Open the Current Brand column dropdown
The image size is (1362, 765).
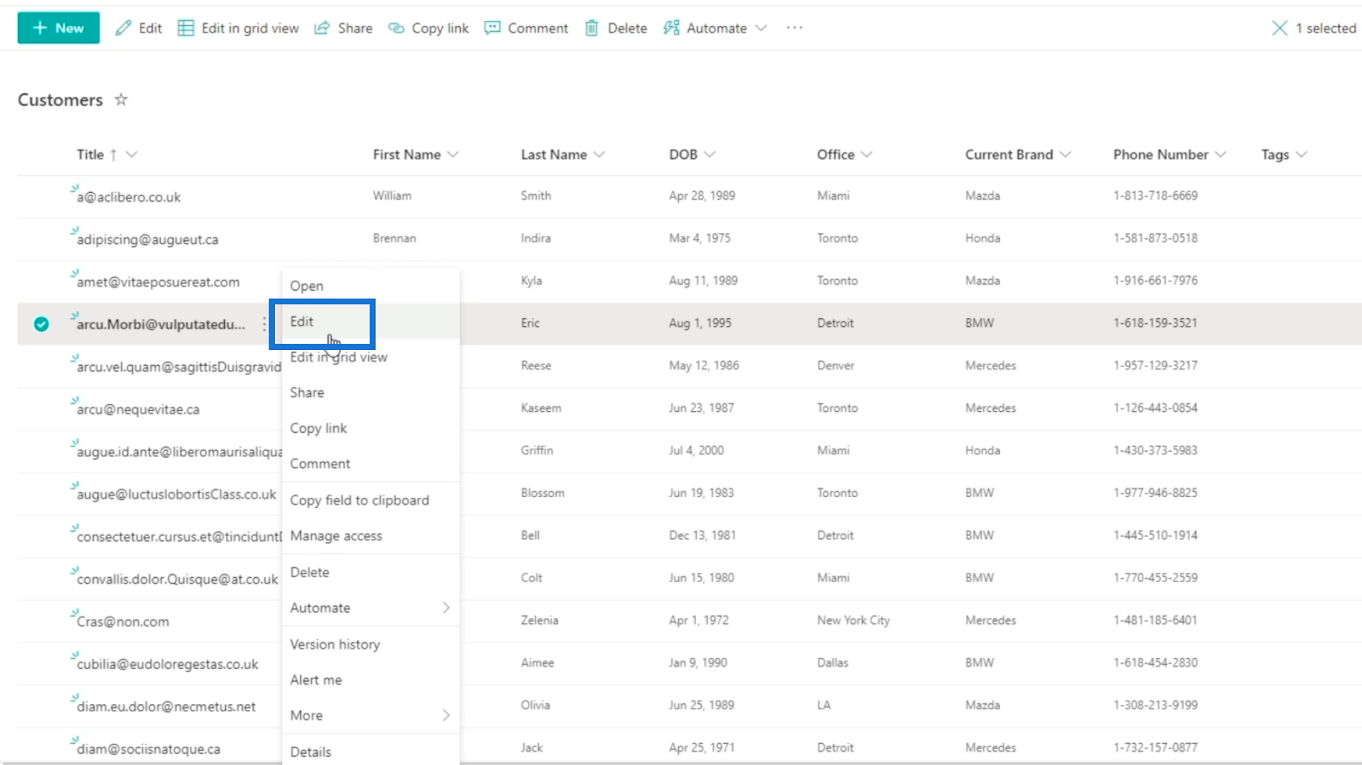pos(1065,154)
